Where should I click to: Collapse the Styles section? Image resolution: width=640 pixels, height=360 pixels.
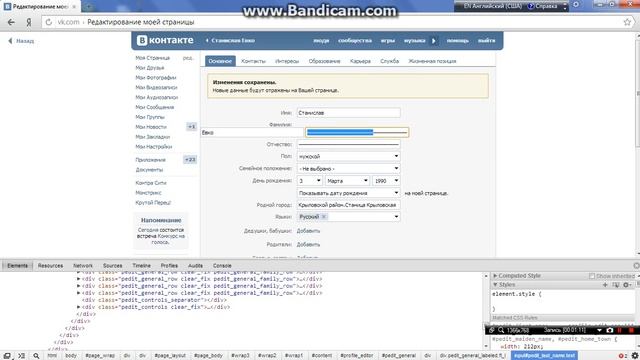(x=495, y=284)
